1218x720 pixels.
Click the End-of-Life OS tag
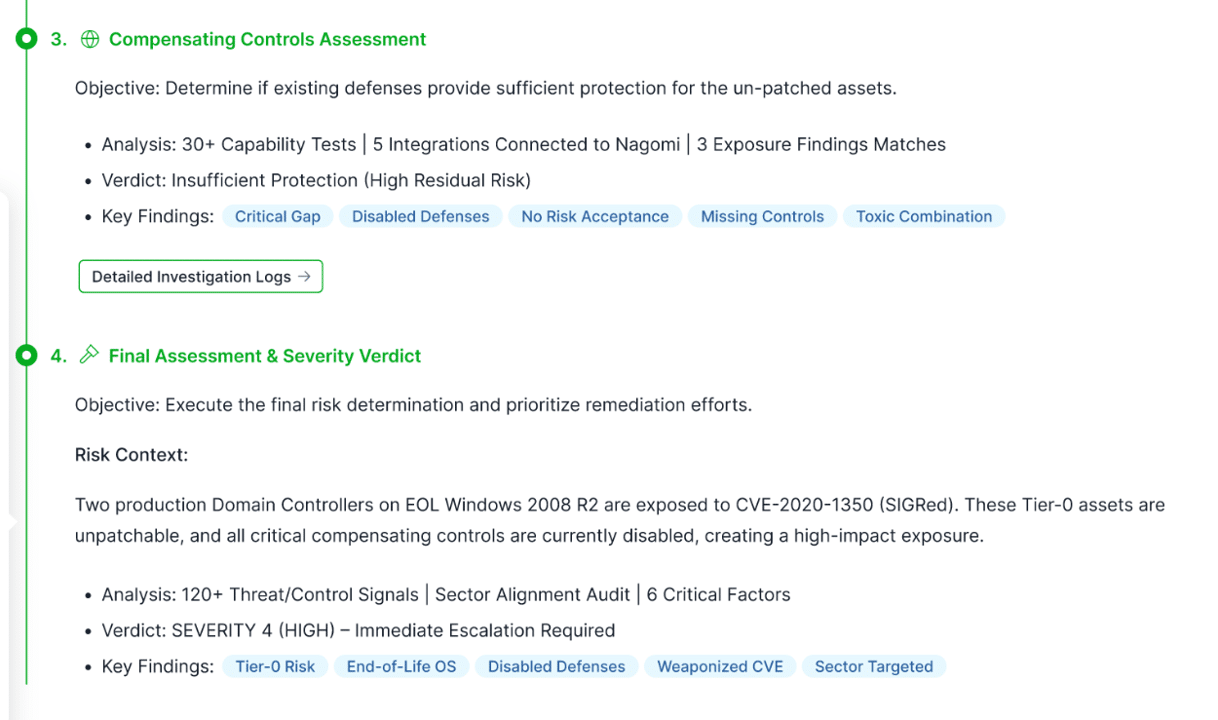[x=401, y=666]
